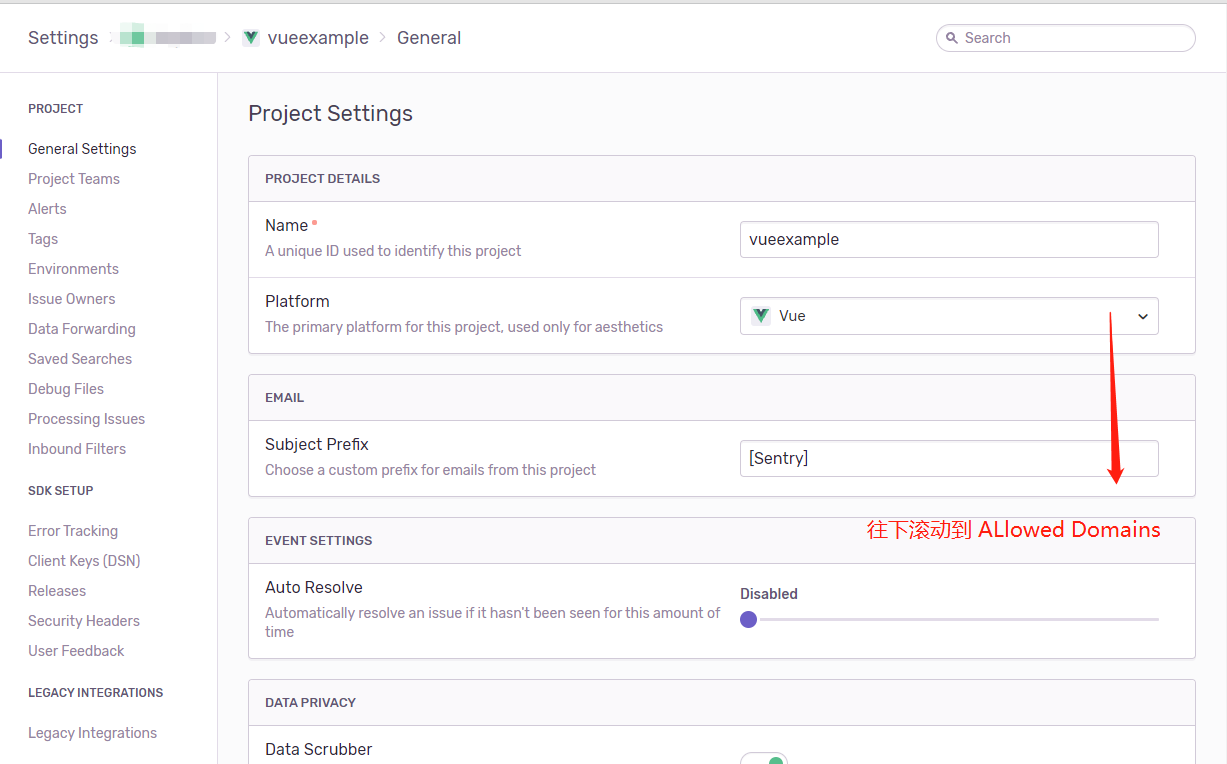Click vueexample breadcrumb link
The height and width of the screenshot is (764, 1227).
tap(318, 38)
